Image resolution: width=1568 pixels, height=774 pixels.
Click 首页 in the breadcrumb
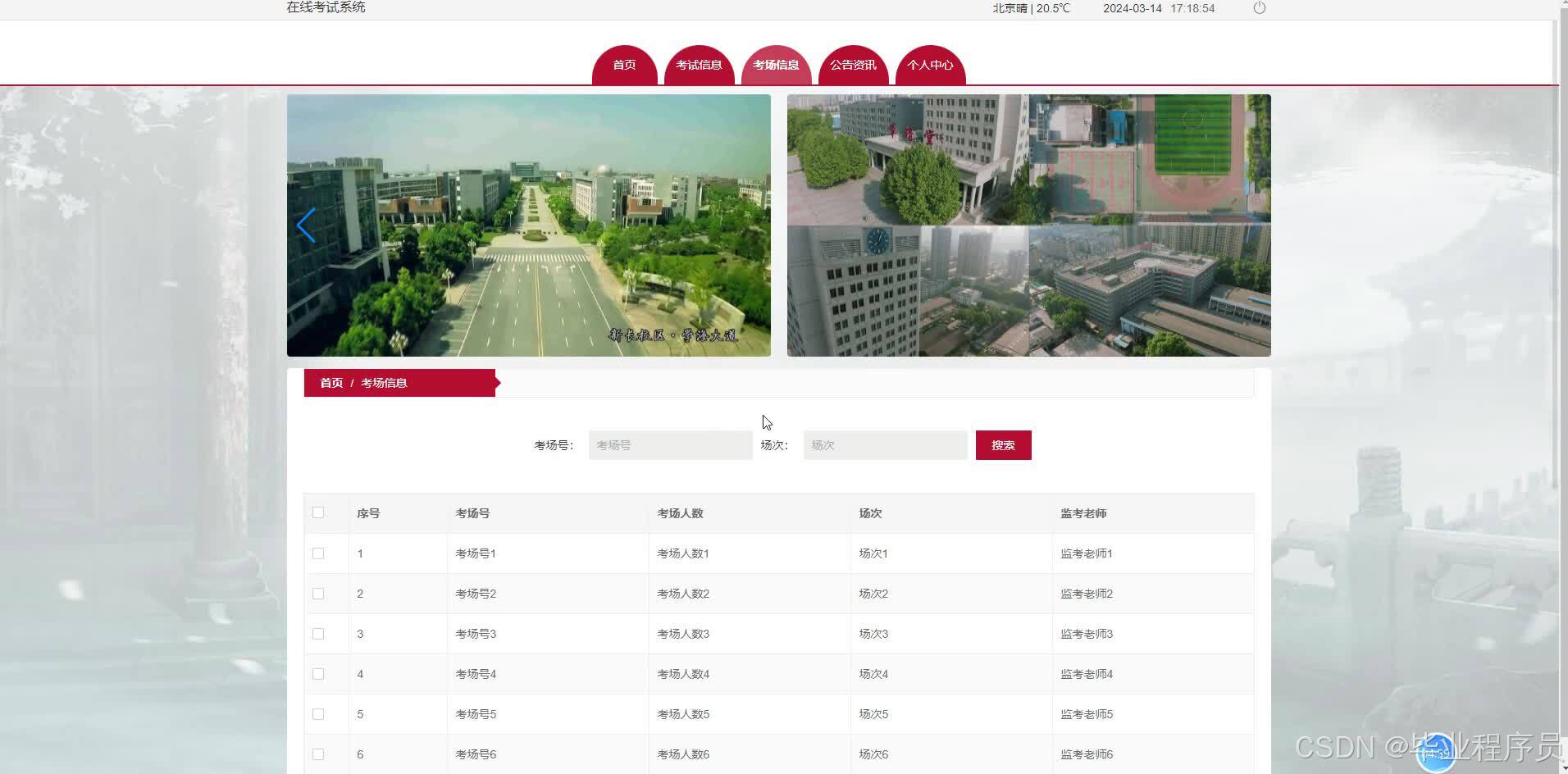click(331, 383)
